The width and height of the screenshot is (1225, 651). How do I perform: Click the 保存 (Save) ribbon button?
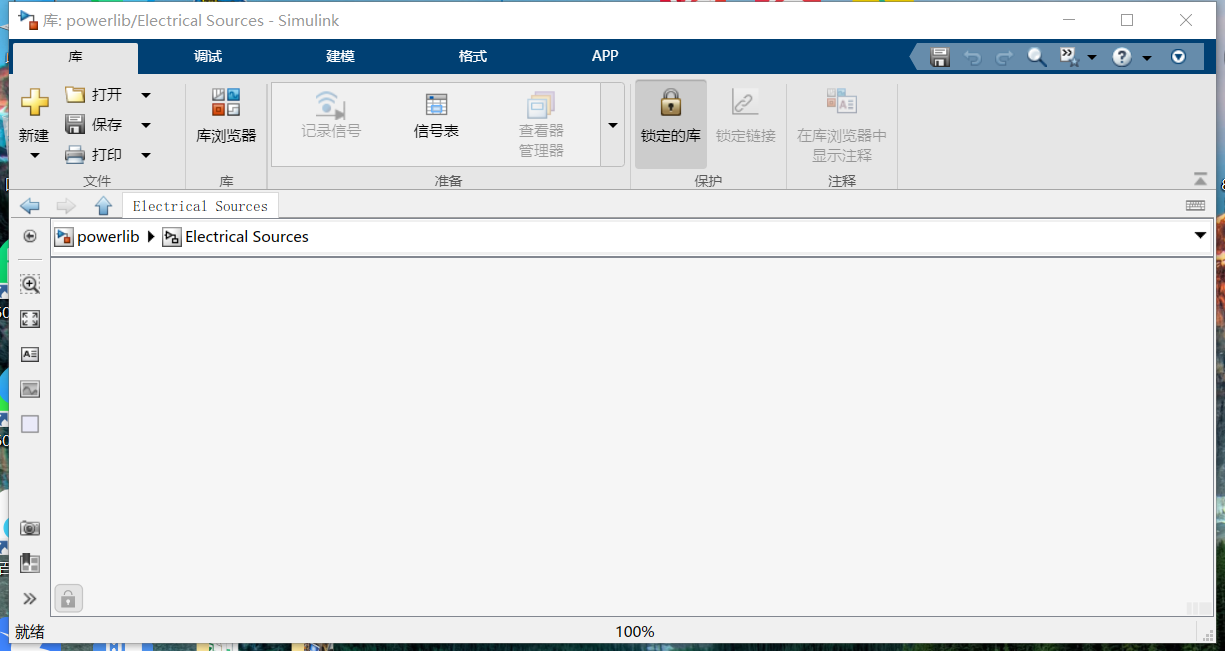coord(94,125)
